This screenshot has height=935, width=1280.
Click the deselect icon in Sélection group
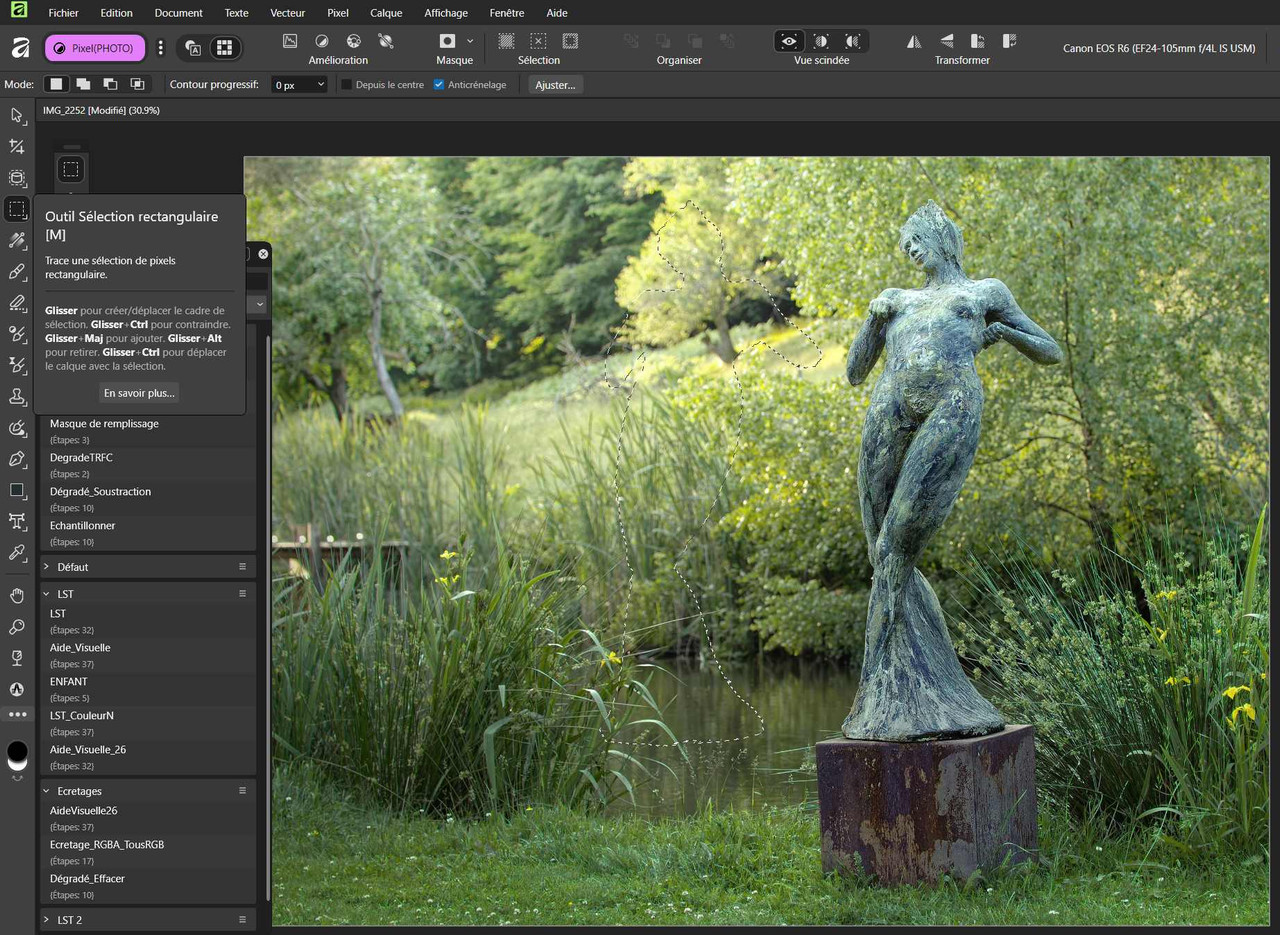pyautogui.click(x=538, y=41)
